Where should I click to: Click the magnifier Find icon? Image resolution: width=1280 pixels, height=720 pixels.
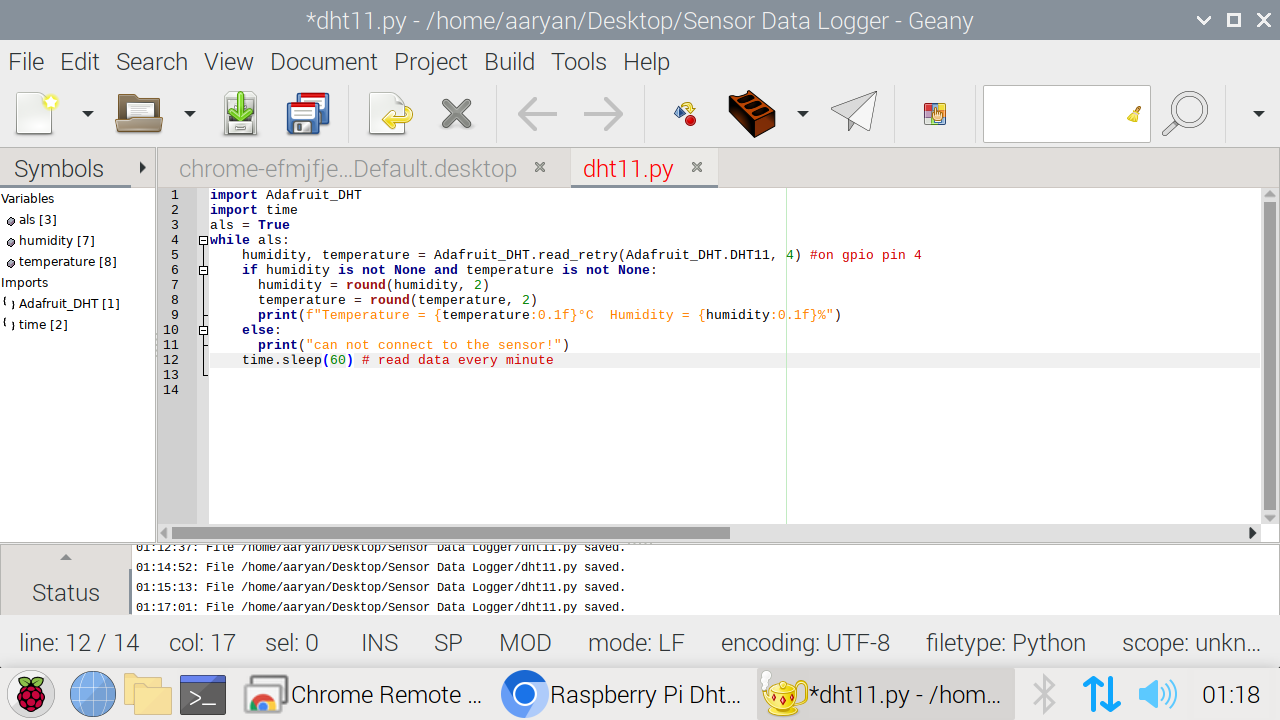1185,113
